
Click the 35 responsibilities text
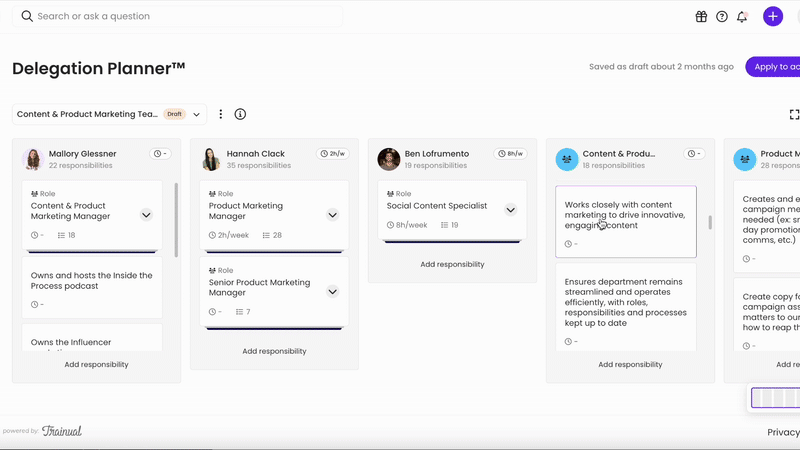(259, 165)
